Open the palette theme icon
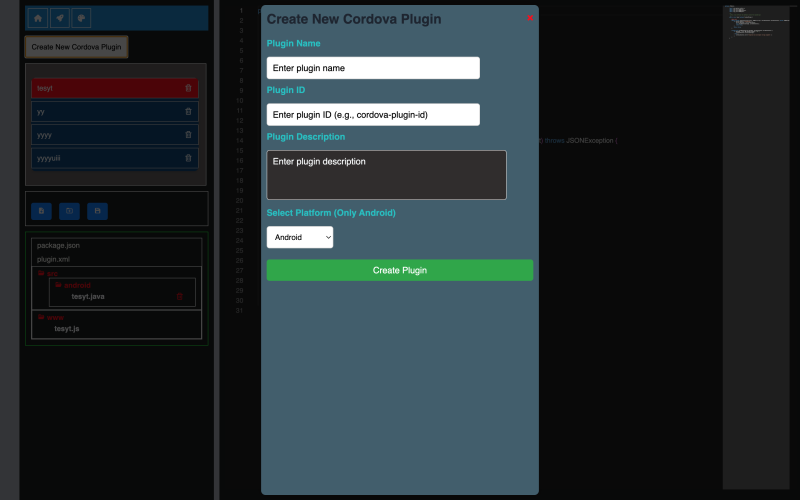800x500 pixels. coord(81,18)
